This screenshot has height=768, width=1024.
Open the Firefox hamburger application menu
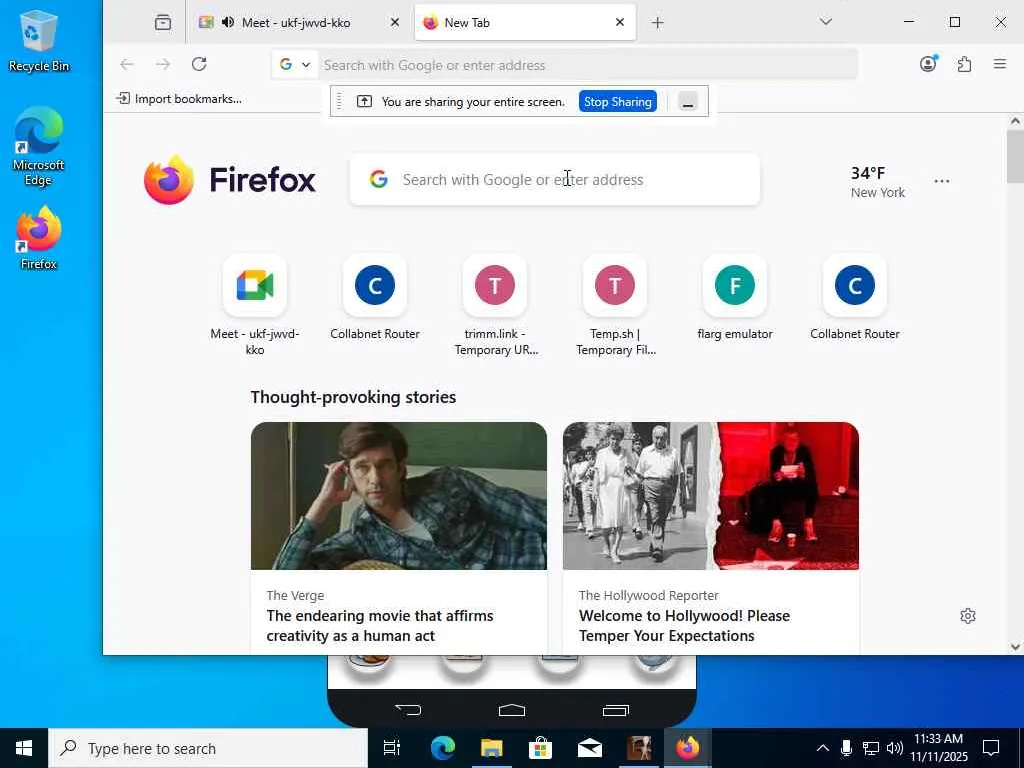1000,64
